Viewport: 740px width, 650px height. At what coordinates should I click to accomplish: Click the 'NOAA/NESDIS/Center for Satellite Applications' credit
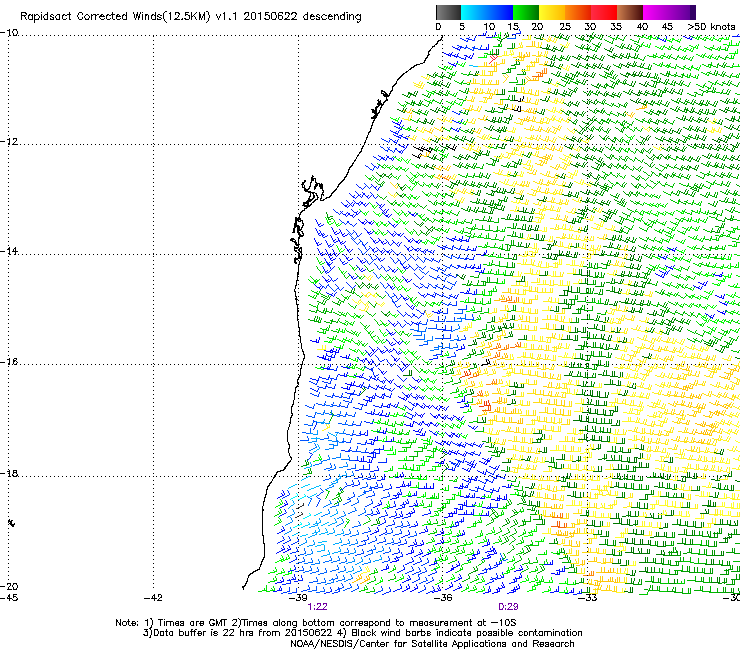tap(432, 643)
